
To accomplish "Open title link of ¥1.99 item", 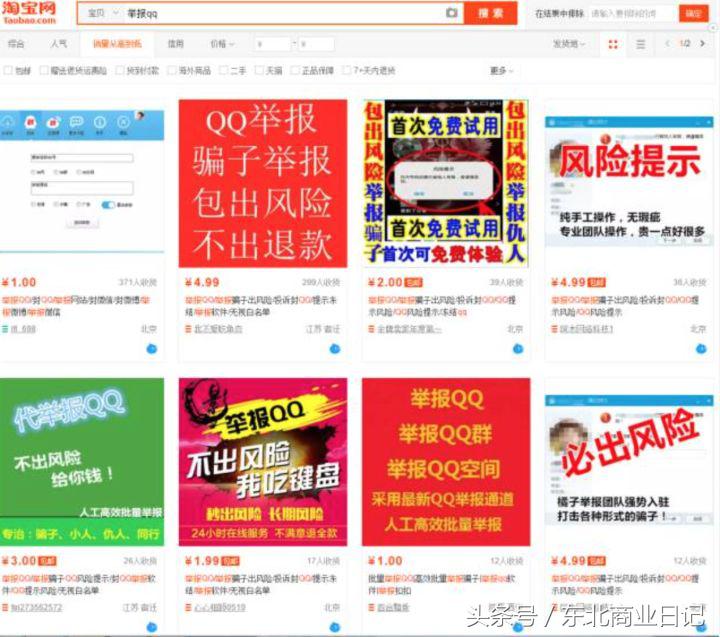I will 261,584.
